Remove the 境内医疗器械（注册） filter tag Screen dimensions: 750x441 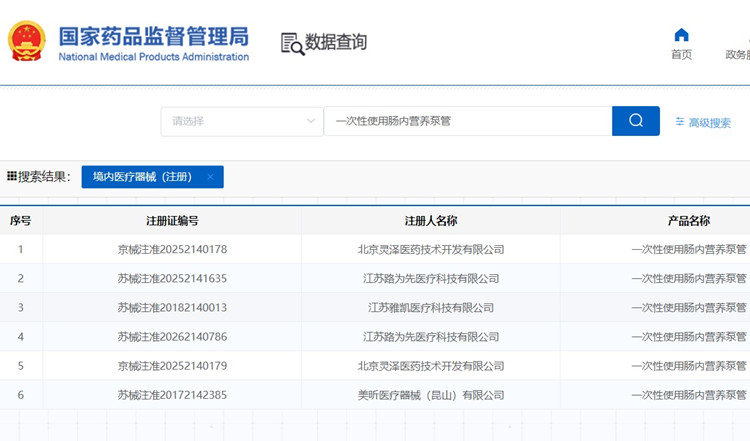[x=210, y=177]
